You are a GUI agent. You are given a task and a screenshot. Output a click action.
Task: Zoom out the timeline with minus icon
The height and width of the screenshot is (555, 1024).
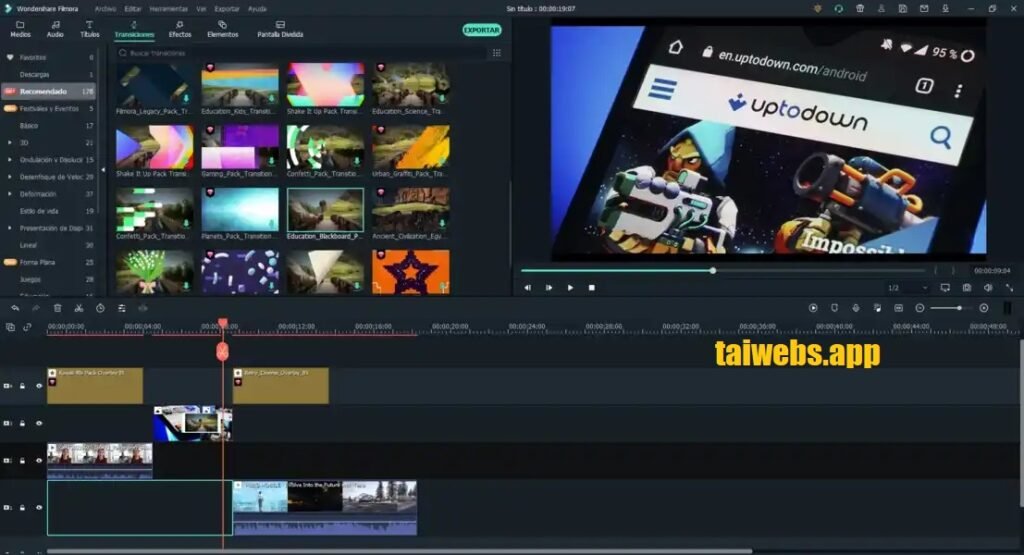pos(920,308)
